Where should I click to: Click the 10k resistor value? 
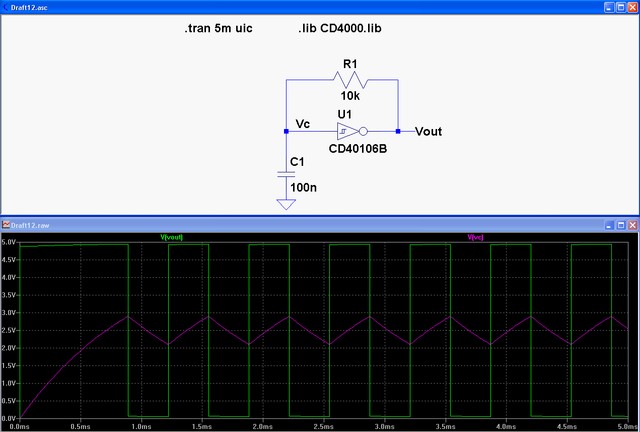[x=350, y=96]
